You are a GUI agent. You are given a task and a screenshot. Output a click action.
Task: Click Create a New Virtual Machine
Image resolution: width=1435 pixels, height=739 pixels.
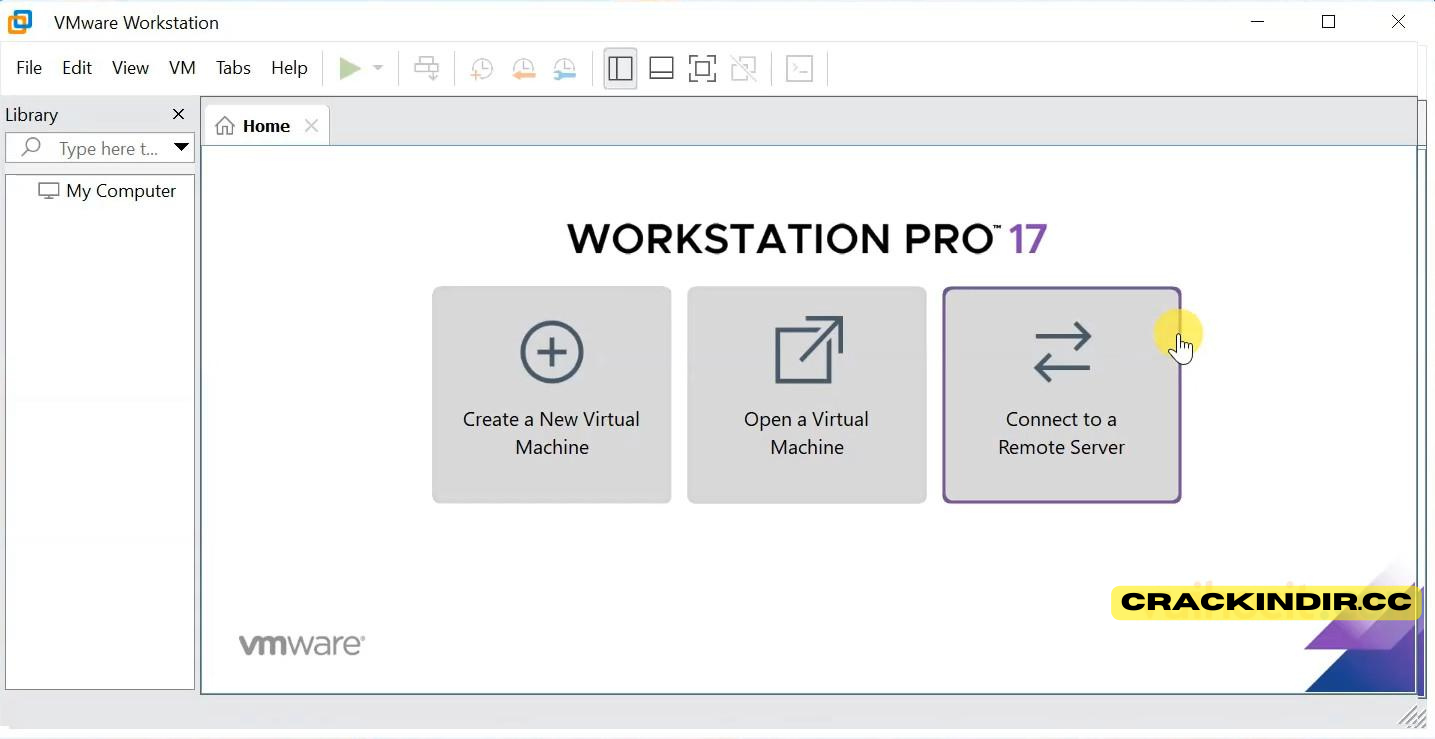(x=551, y=395)
